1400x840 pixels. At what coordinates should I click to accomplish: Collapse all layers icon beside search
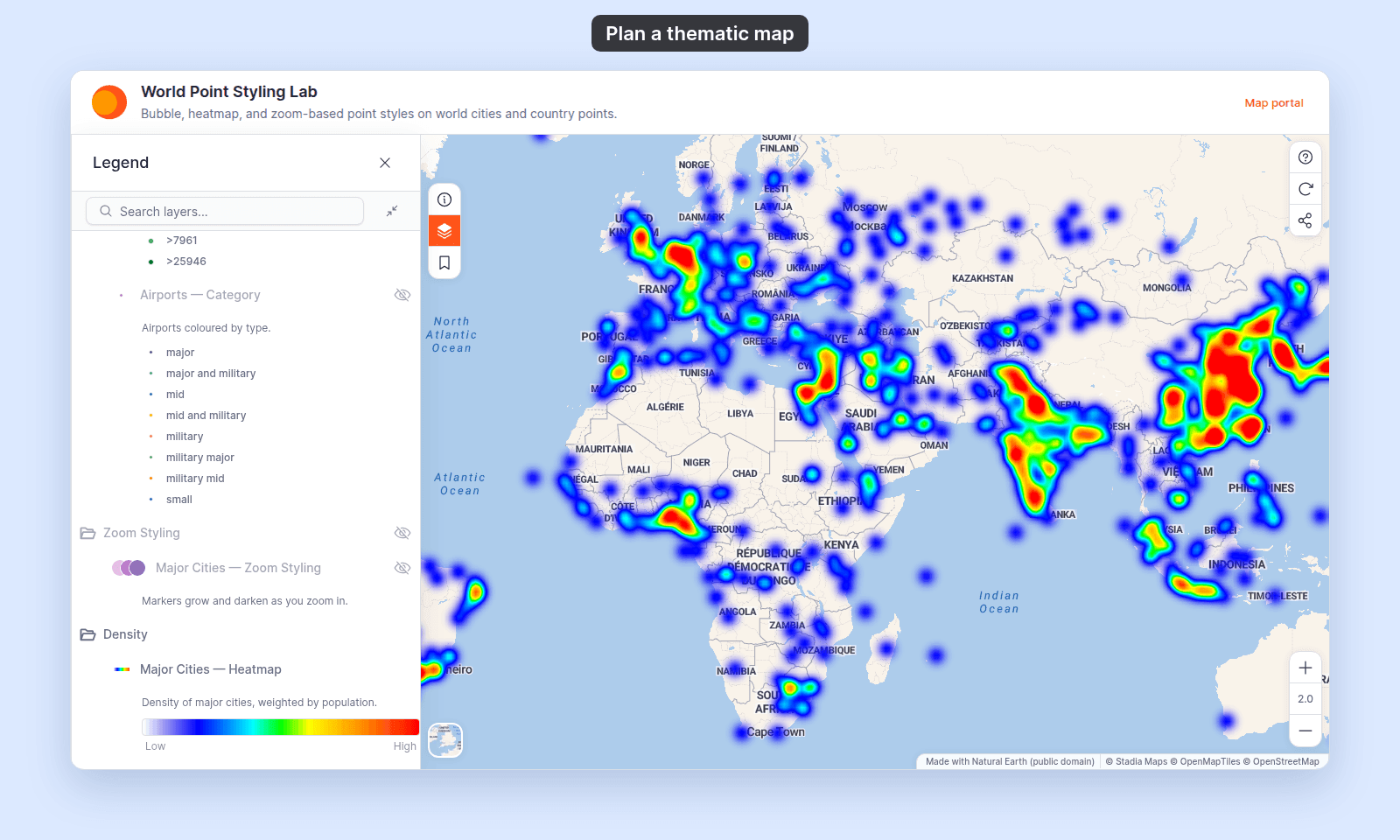coord(392,211)
